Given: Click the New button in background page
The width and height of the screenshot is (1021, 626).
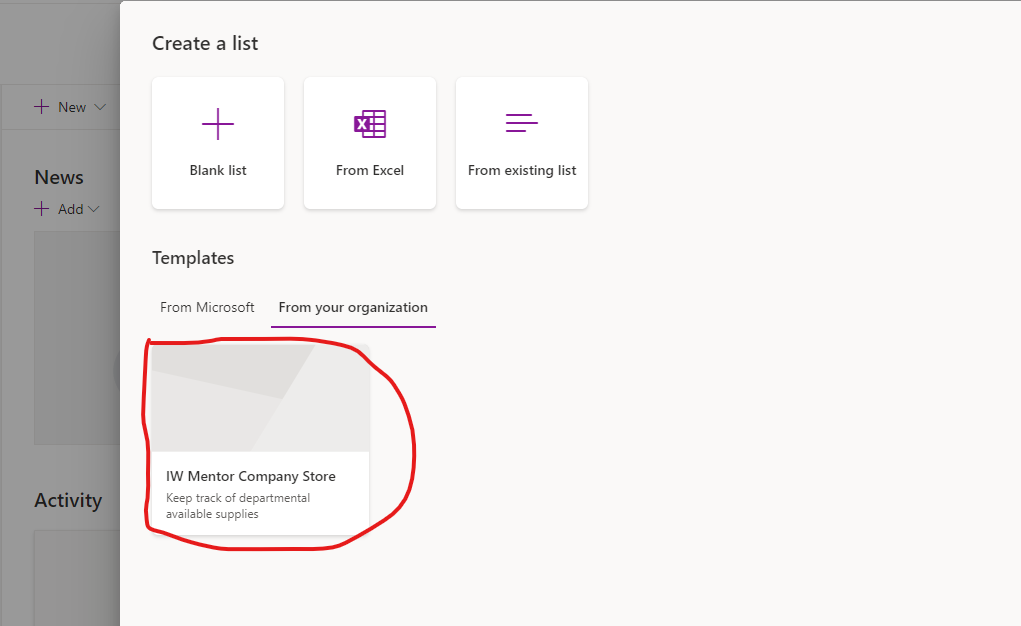Looking at the screenshot, I should (x=70, y=107).
